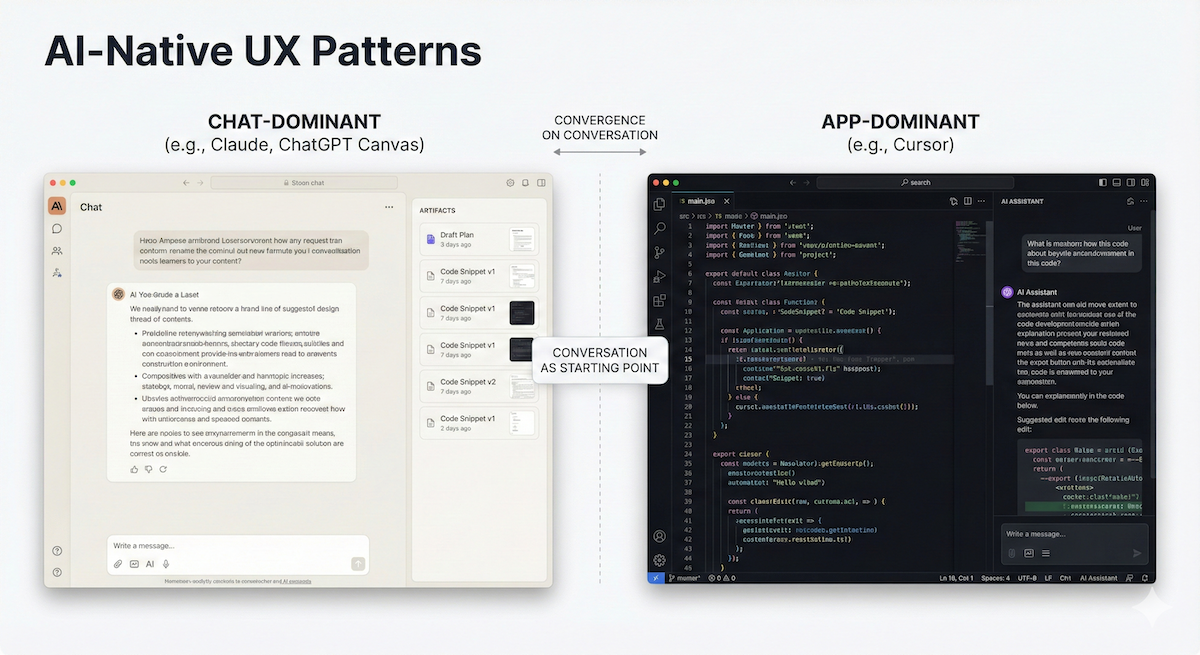This screenshot has width=1200, height=655.
Task: Open the chat conversation options menu
Action: (389, 206)
